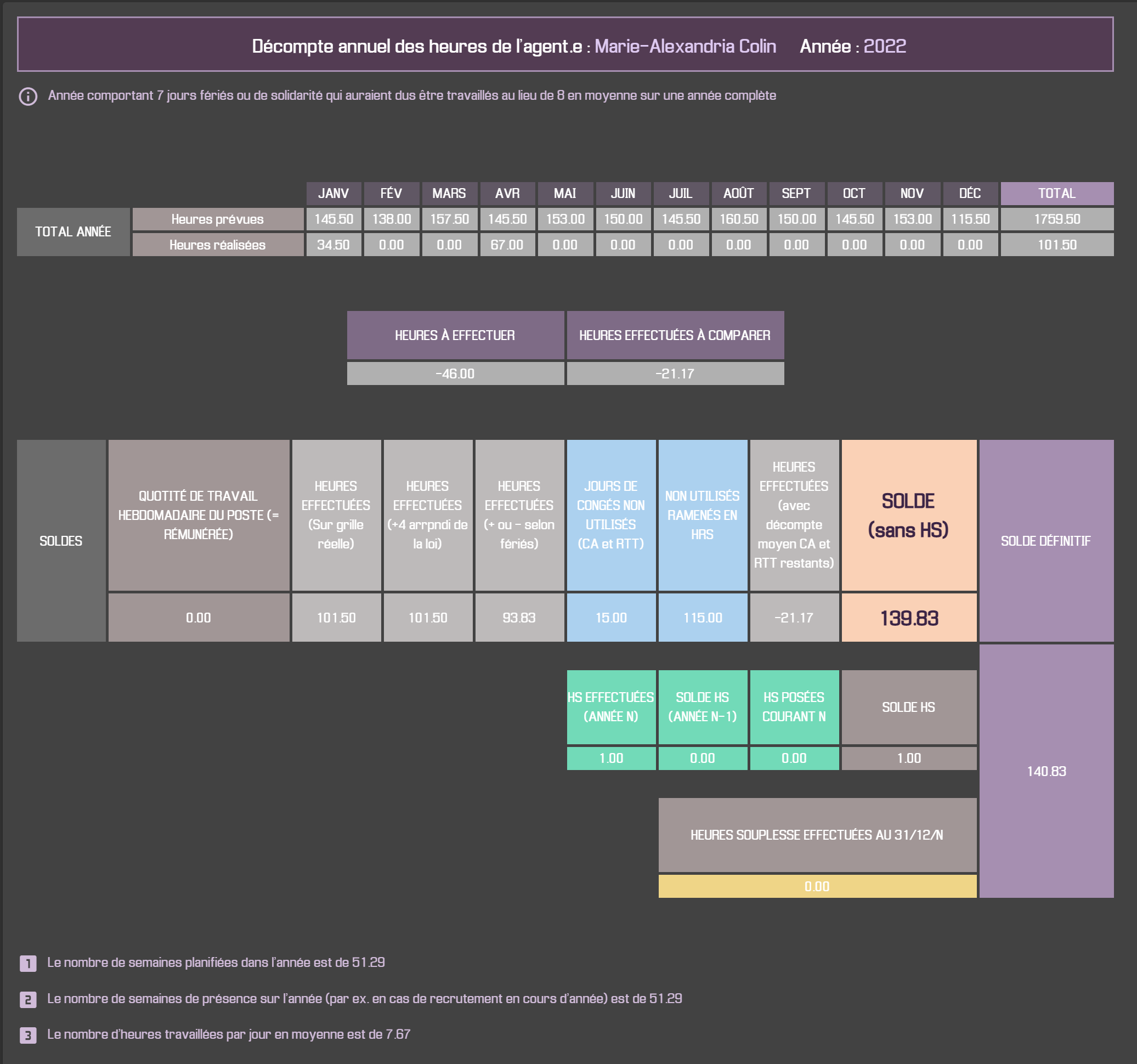Select January realised hours 34.50
The height and width of the screenshot is (1064, 1137).
coord(334,245)
